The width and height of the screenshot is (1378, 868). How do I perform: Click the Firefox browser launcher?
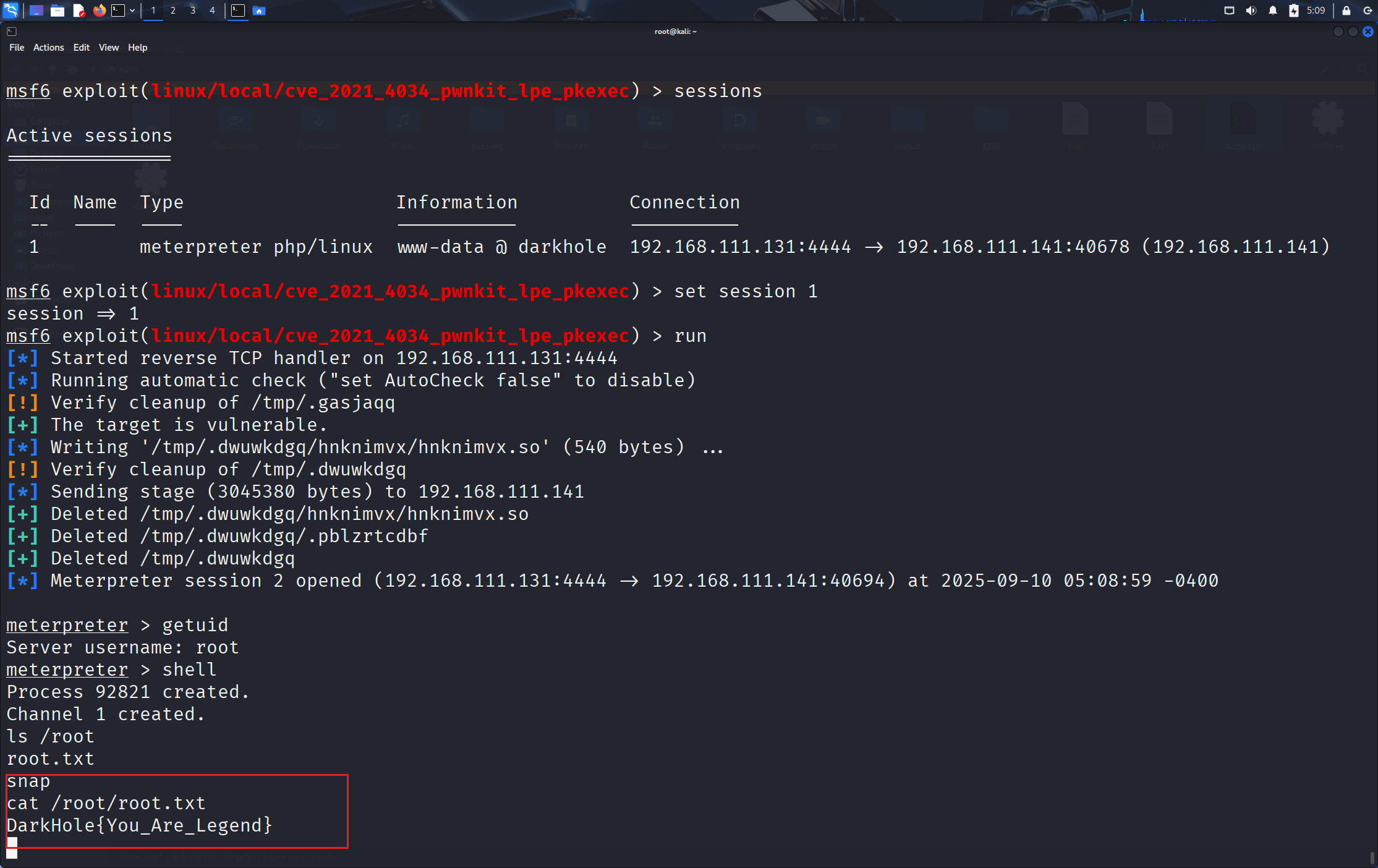tap(99, 11)
